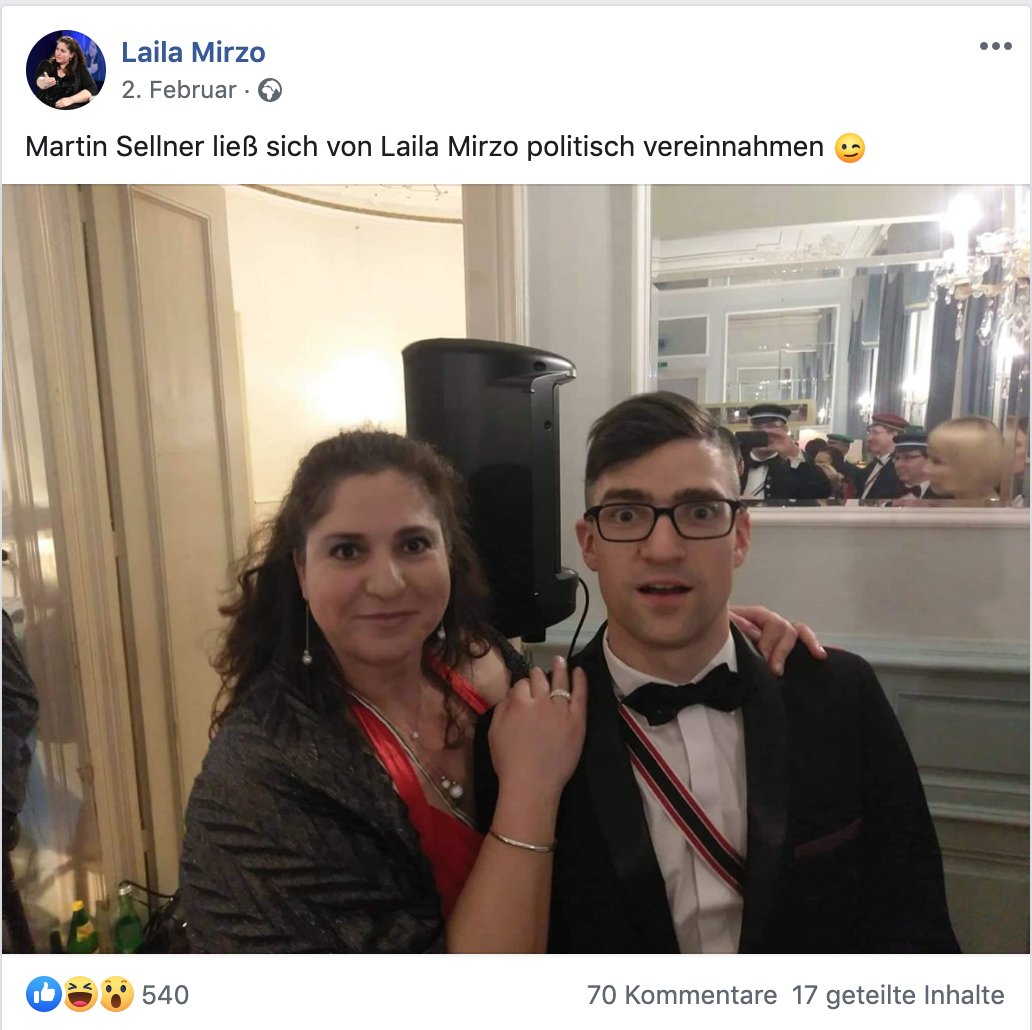Viewport: 1032px width, 1030px height.
Task: Open the 70 Kommentare link
Action: tap(681, 995)
